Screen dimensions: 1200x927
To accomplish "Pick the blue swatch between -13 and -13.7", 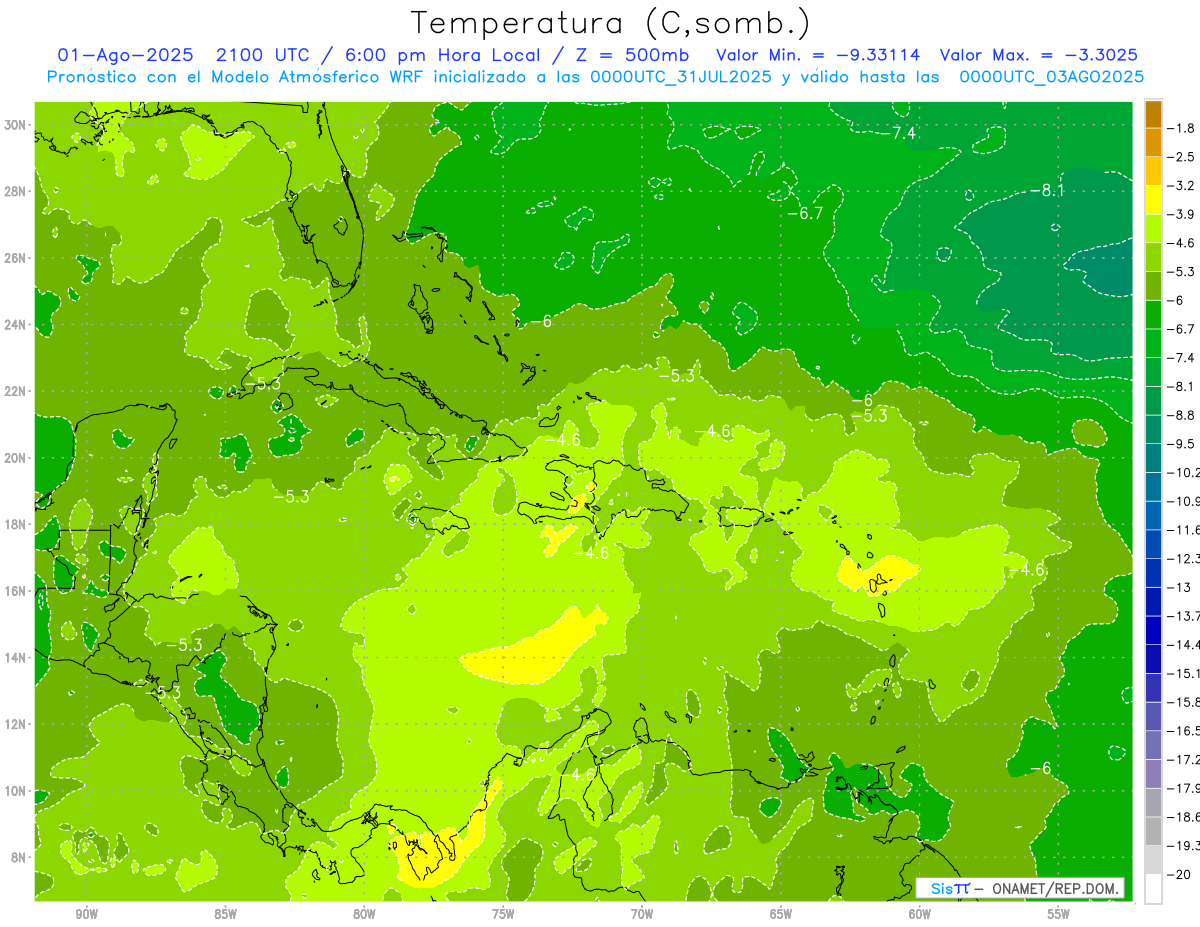I will pyautogui.click(x=1153, y=602).
